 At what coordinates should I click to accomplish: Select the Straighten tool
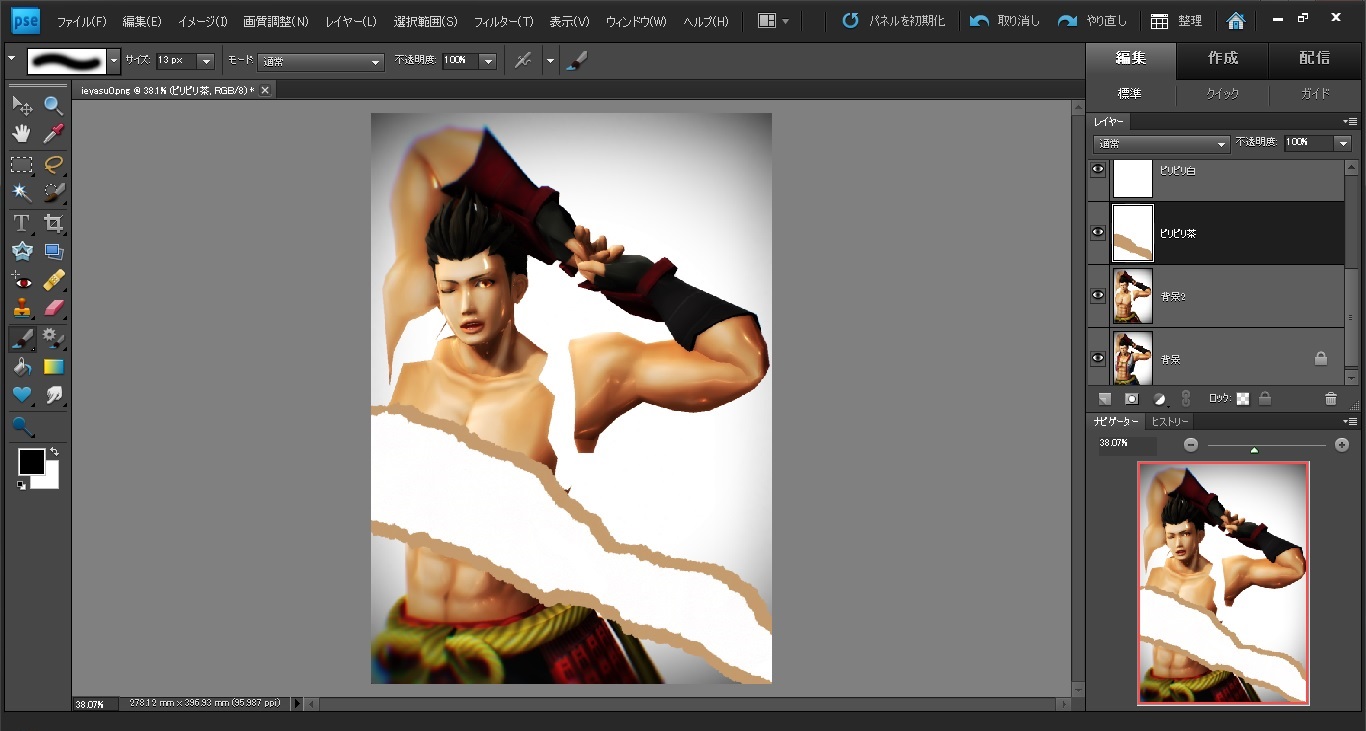(x=53, y=252)
